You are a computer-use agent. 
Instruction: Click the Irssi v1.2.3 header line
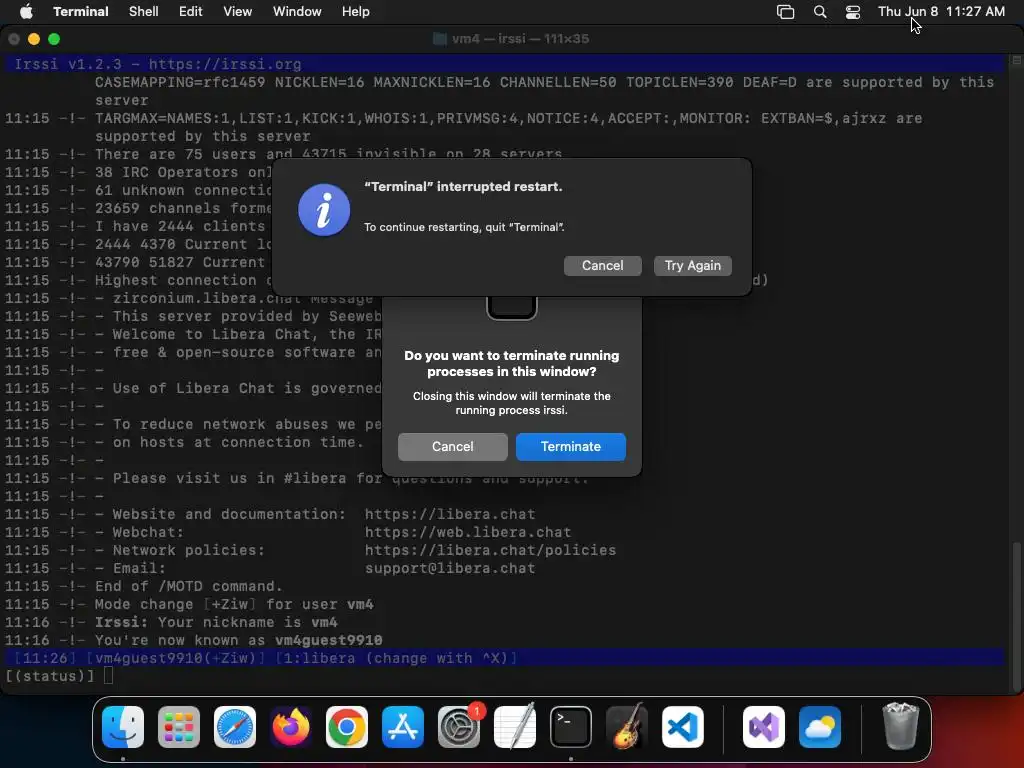(504, 64)
